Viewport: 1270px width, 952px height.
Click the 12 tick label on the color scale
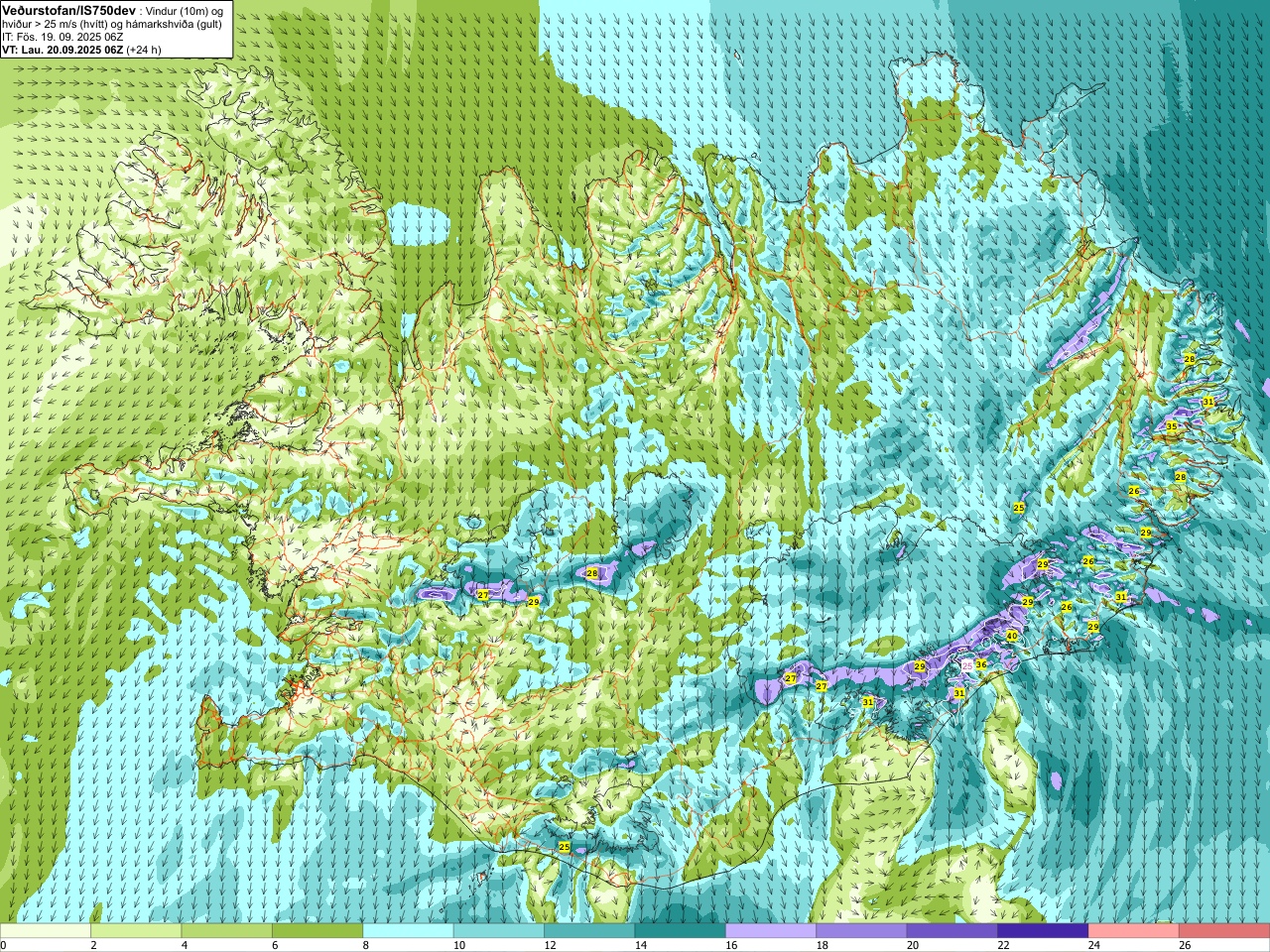549,945
